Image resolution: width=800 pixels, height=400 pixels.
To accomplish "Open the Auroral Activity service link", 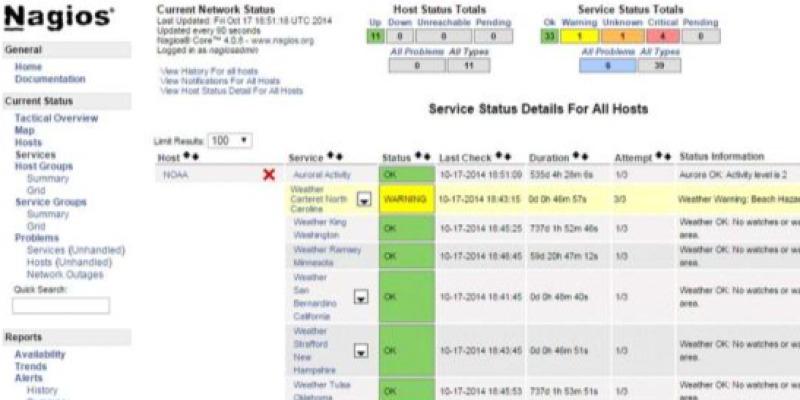I will point(320,174).
